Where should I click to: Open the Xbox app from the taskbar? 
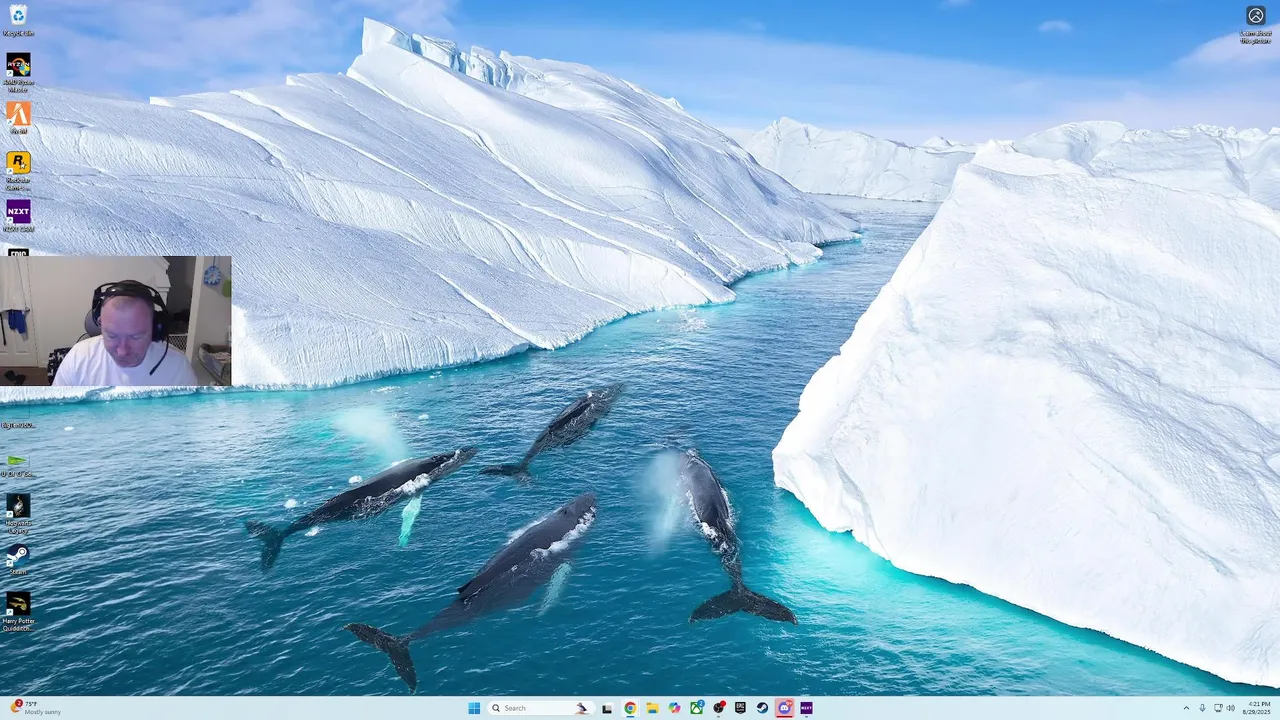pos(696,708)
